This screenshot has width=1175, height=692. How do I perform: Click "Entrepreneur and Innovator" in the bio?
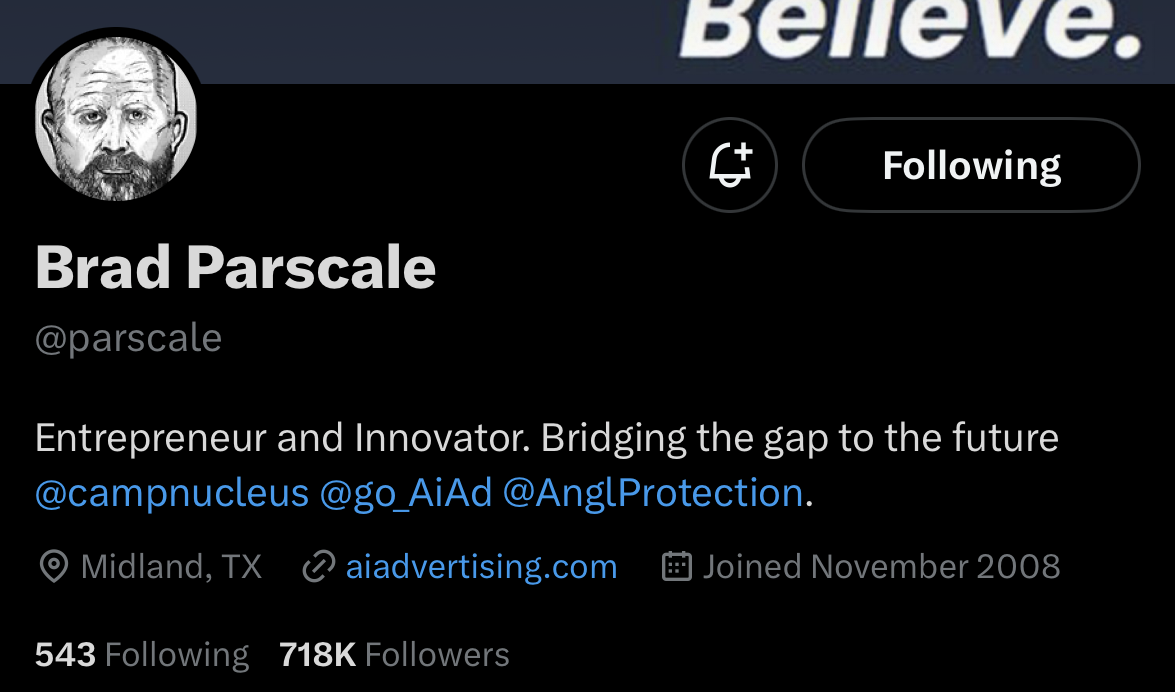coord(272,438)
